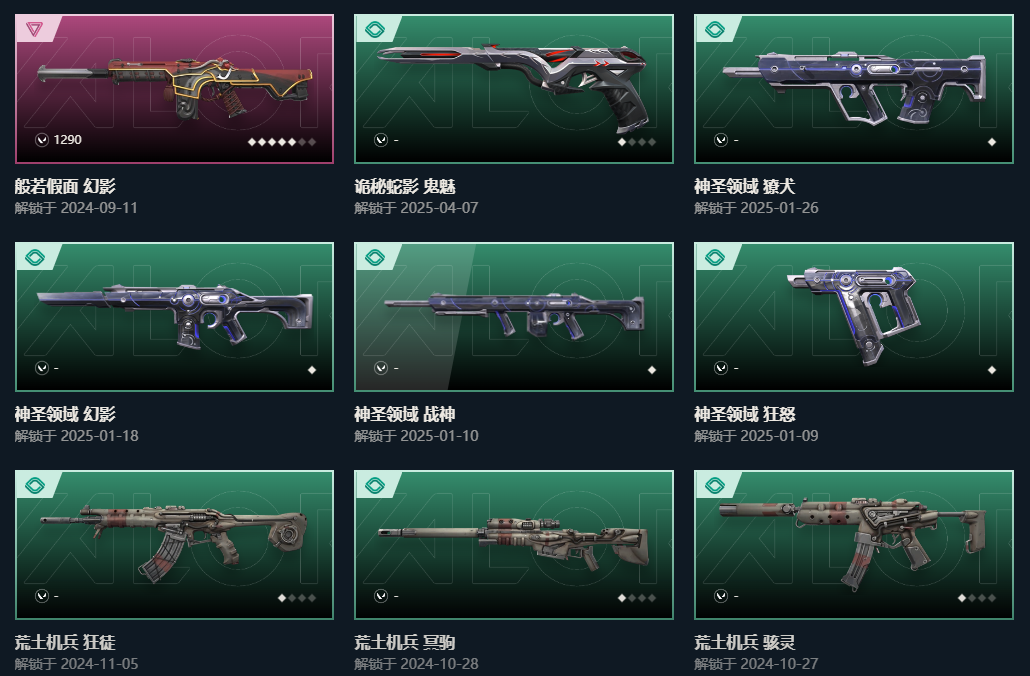
Task: Click the tier badge on 荒土机兵 狂徒 card
Action: tap(35, 485)
